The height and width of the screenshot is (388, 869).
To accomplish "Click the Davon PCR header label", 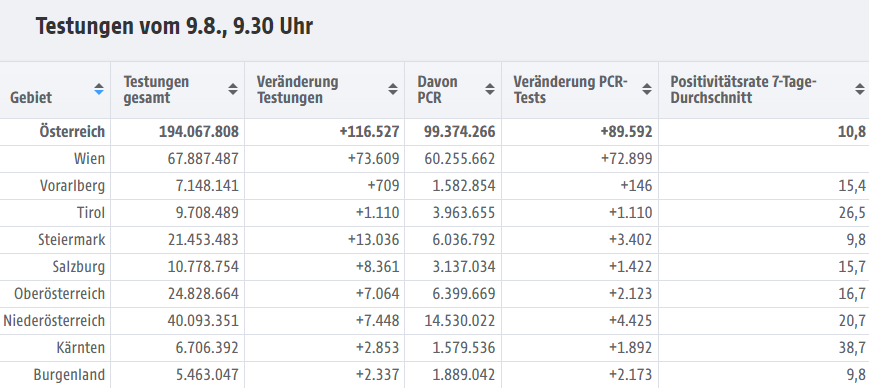I will pyautogui.click(x=437, y=89).
